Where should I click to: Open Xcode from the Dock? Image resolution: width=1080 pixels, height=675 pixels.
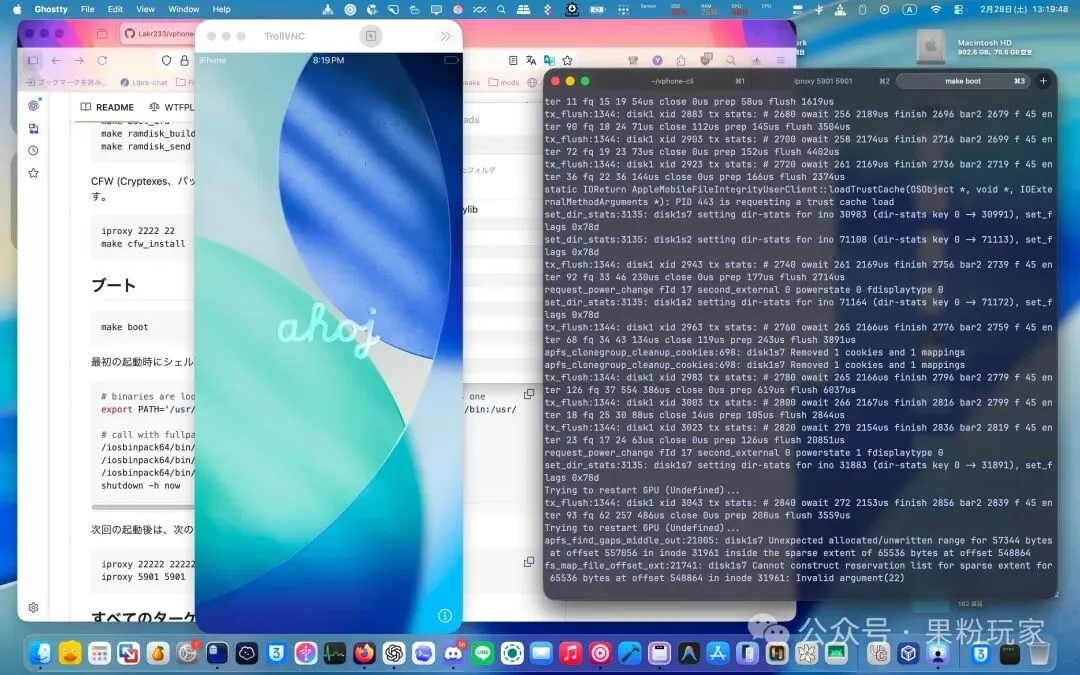[x=630, y=652]
